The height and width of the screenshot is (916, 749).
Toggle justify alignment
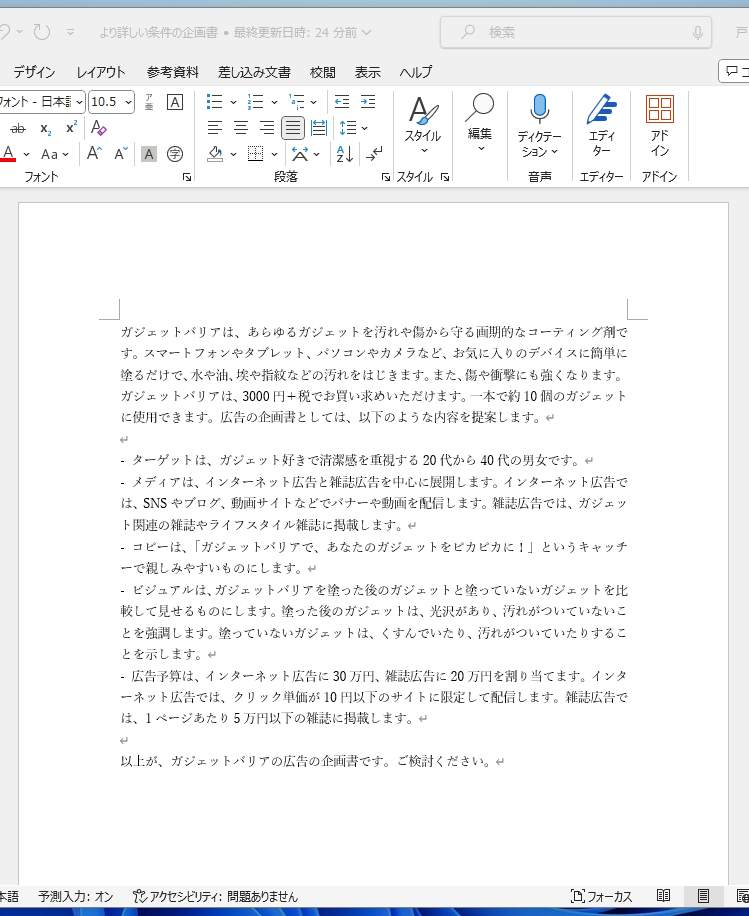pyautogui.click(x=293, y=128)
